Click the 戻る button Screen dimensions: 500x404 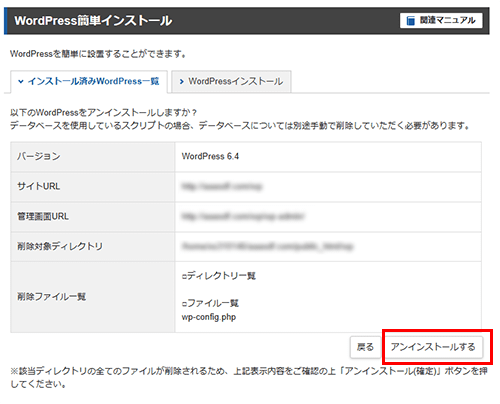click(x=365, y=347)
